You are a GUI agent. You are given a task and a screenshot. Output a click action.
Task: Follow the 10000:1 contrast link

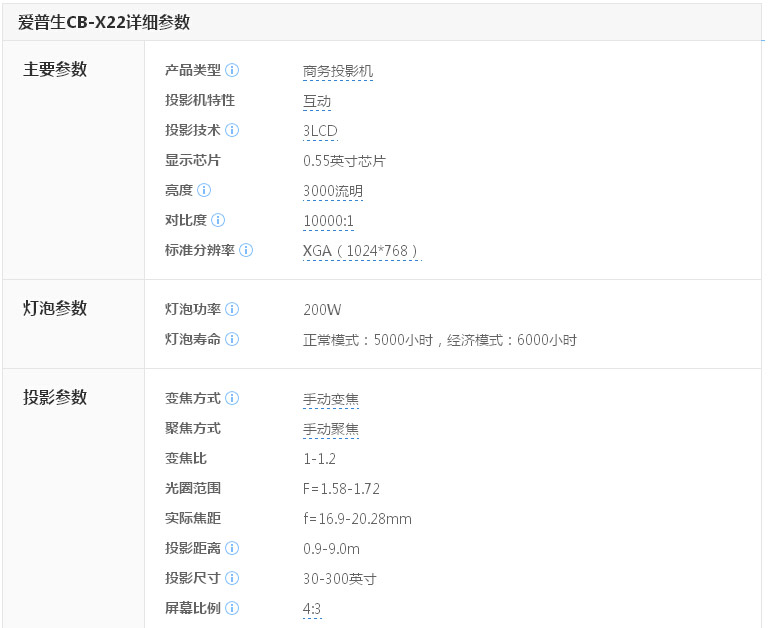[328, 221]
